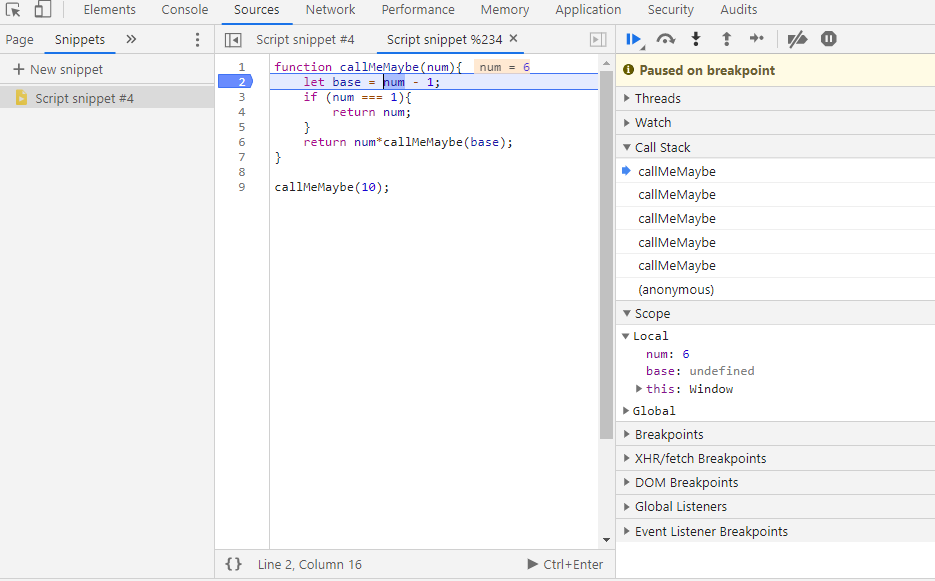The image size is (935, 581).
Task: Create a New snippet
Action: [x=58, y=70]
